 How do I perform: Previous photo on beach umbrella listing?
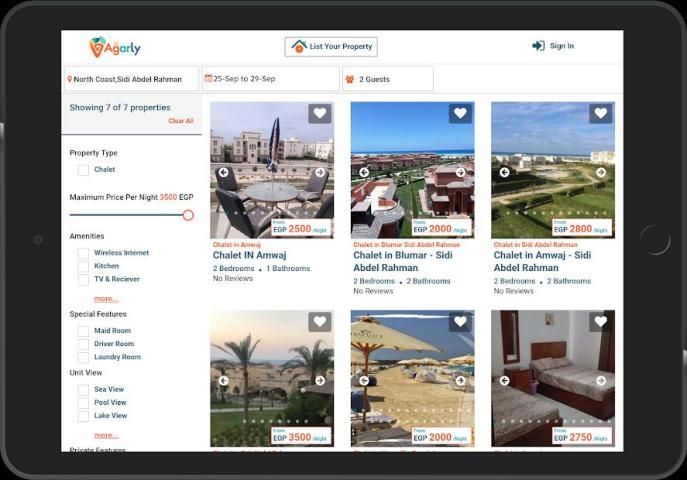(x=364, y=381)
